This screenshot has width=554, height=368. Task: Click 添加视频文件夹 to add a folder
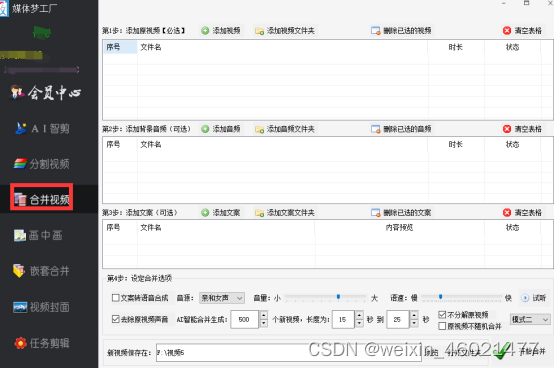point(285,31)
